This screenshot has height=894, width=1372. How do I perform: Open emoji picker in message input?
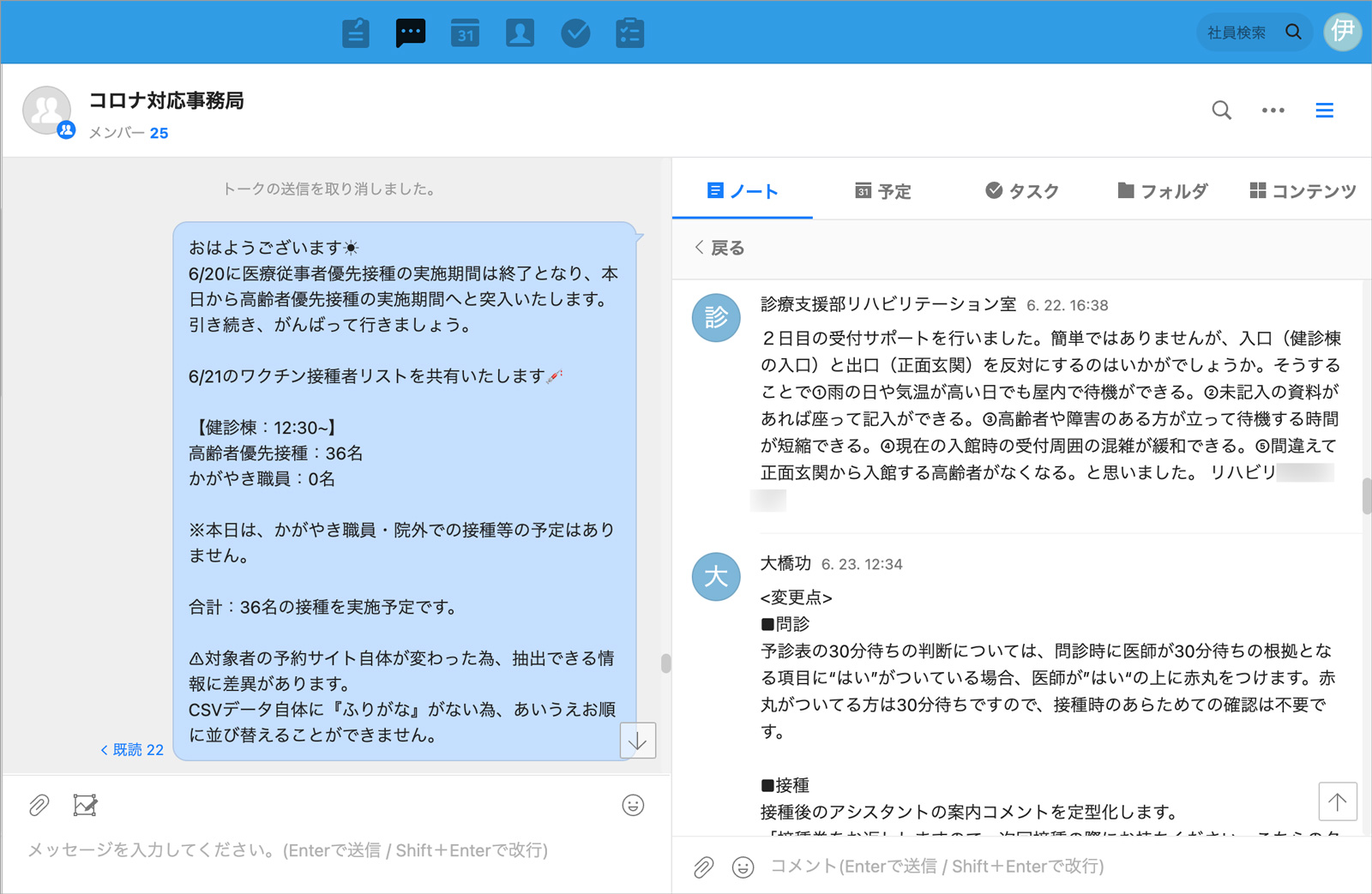[633, 805]
